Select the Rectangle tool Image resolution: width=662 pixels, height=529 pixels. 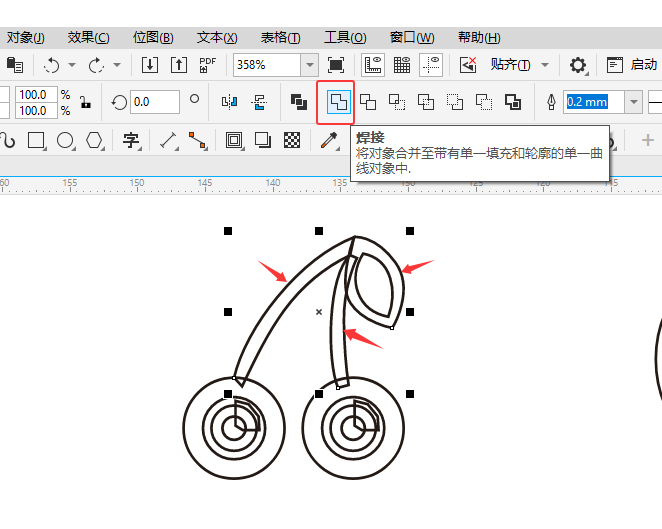click(x=36, y=140)
